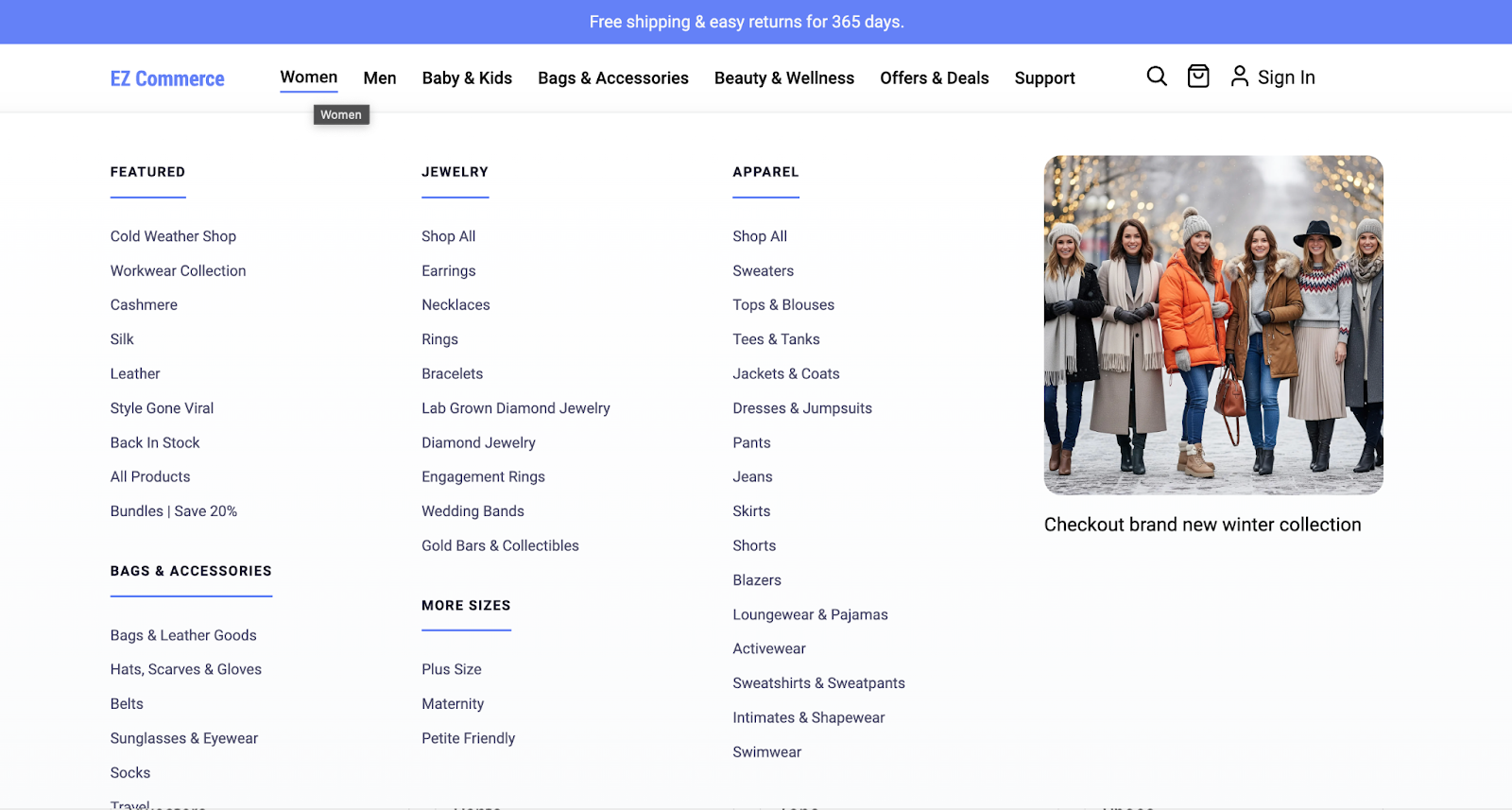Open Swimwear
Viewport: 1512px width, 810px height.
click(x=766, y=752)
